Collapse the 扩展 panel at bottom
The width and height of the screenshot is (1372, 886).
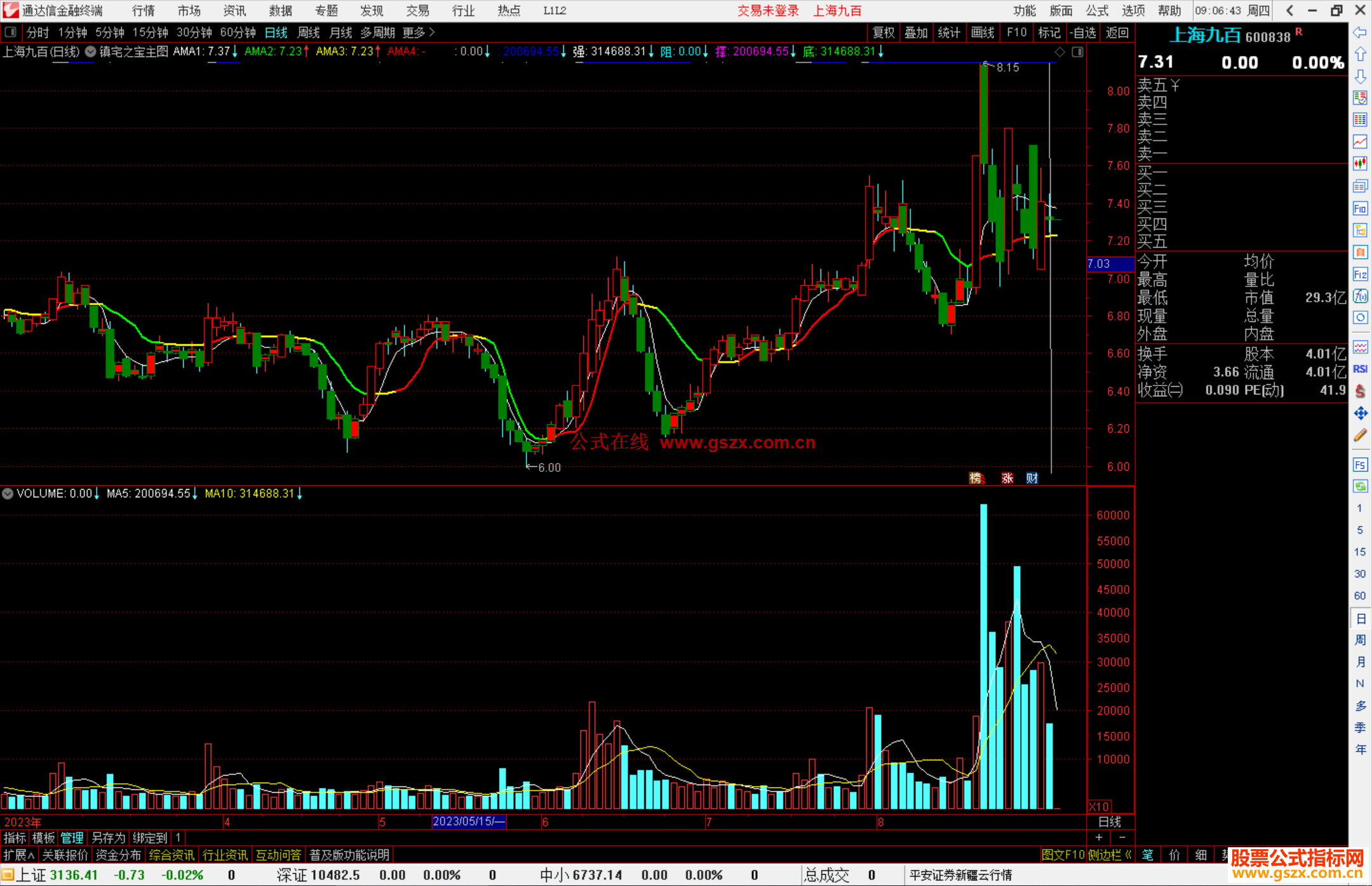[x=18, y=855]
